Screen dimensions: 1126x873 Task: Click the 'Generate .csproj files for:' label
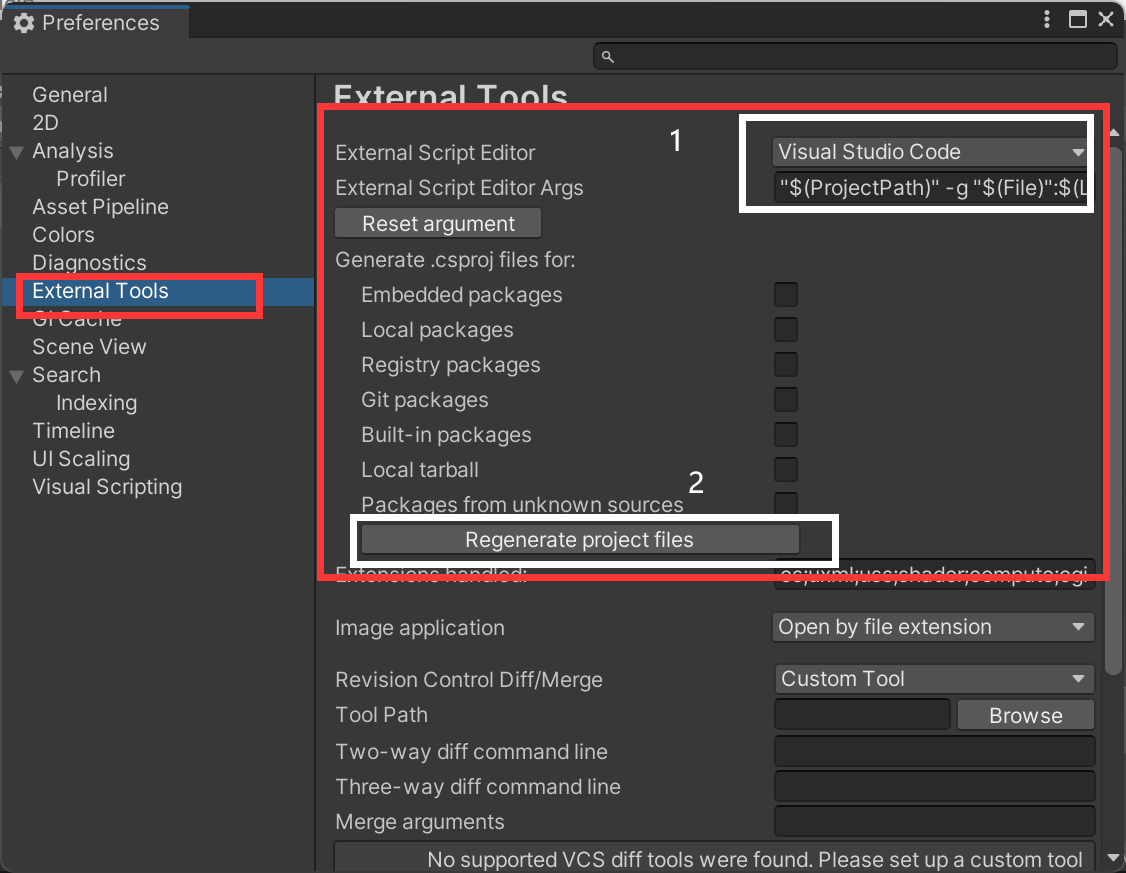pos(455,260)
